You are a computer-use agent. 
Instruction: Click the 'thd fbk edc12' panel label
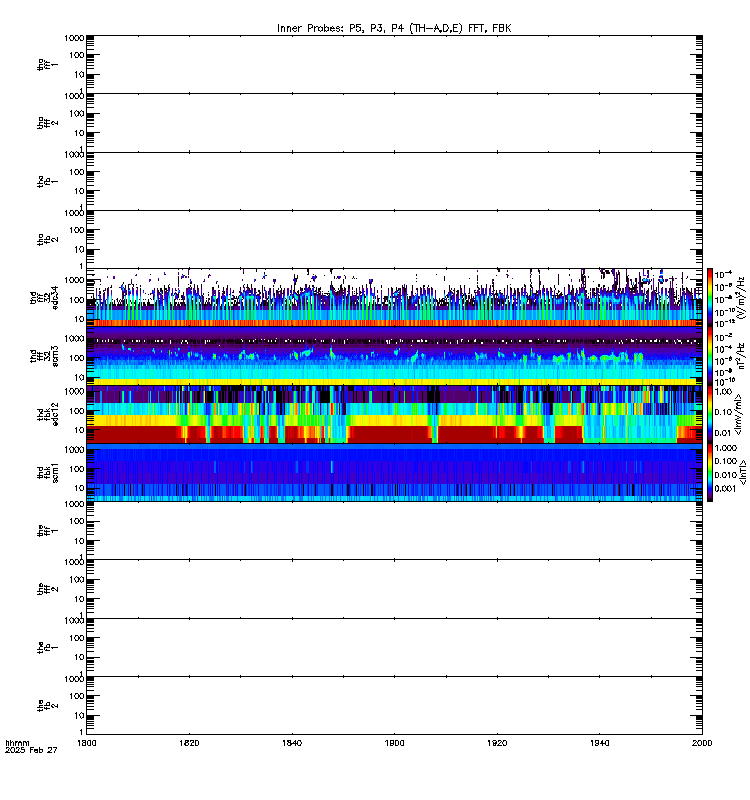(x=47, y=414)
